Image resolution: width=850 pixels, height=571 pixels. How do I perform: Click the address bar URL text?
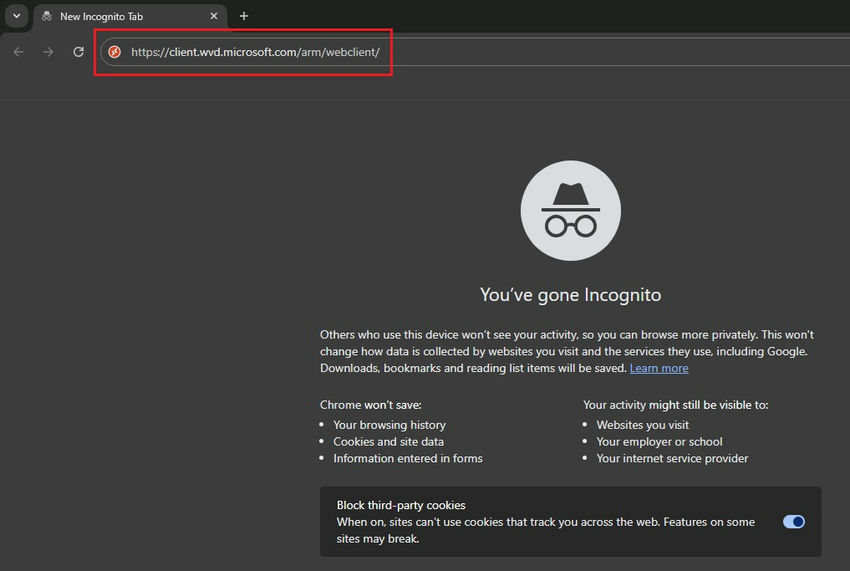tap(255, 52)
